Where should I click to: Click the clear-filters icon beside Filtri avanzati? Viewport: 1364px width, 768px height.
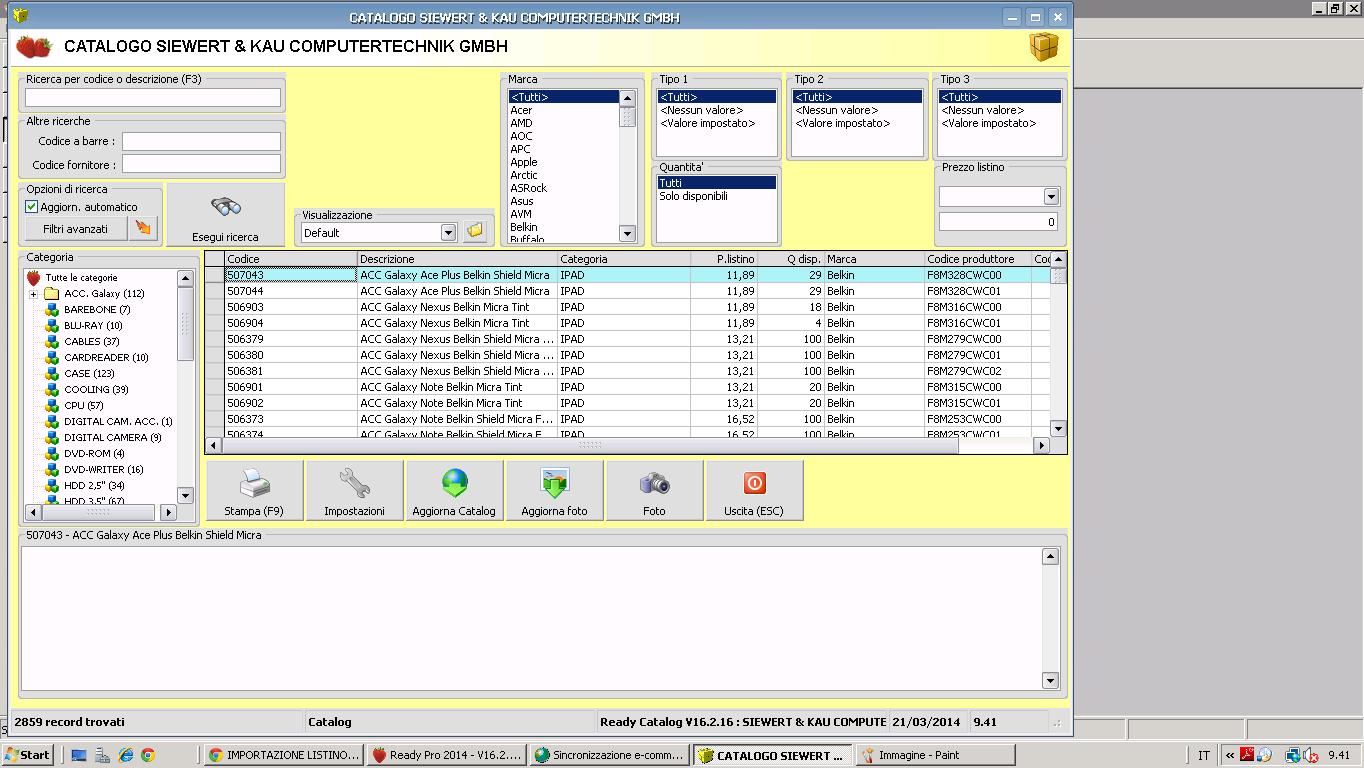click(144, 229)
